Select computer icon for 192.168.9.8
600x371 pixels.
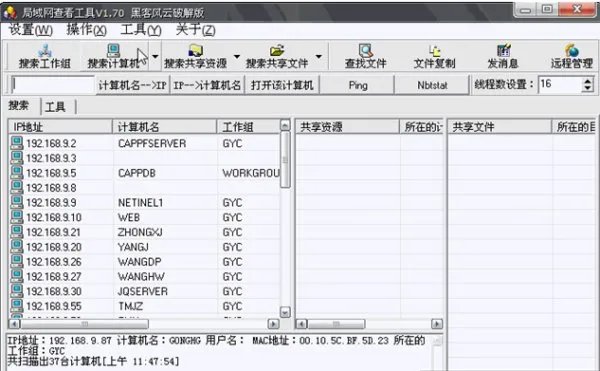[x=16, y=187]
